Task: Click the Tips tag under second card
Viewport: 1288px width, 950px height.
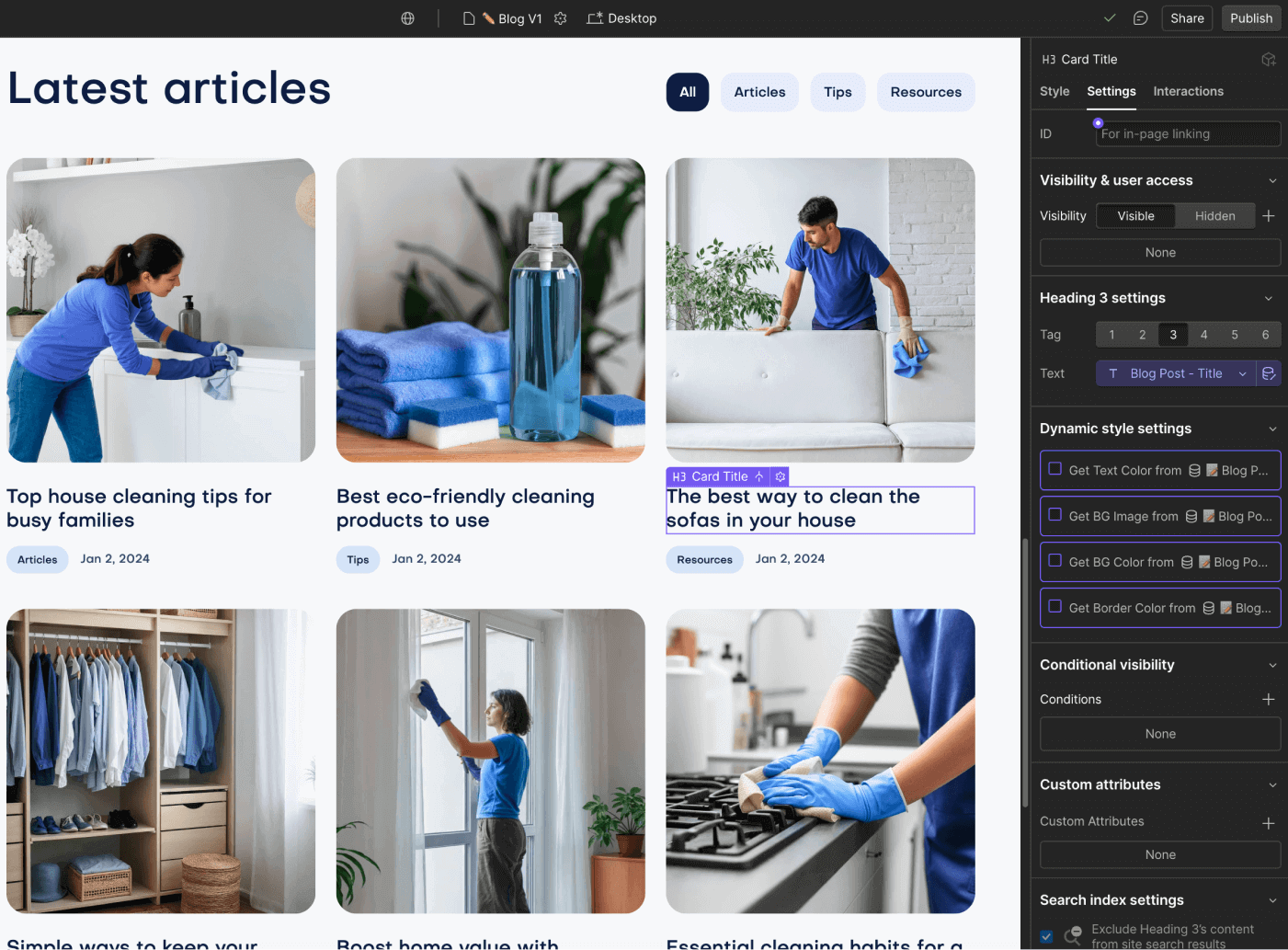Action: tap(359, 559)
